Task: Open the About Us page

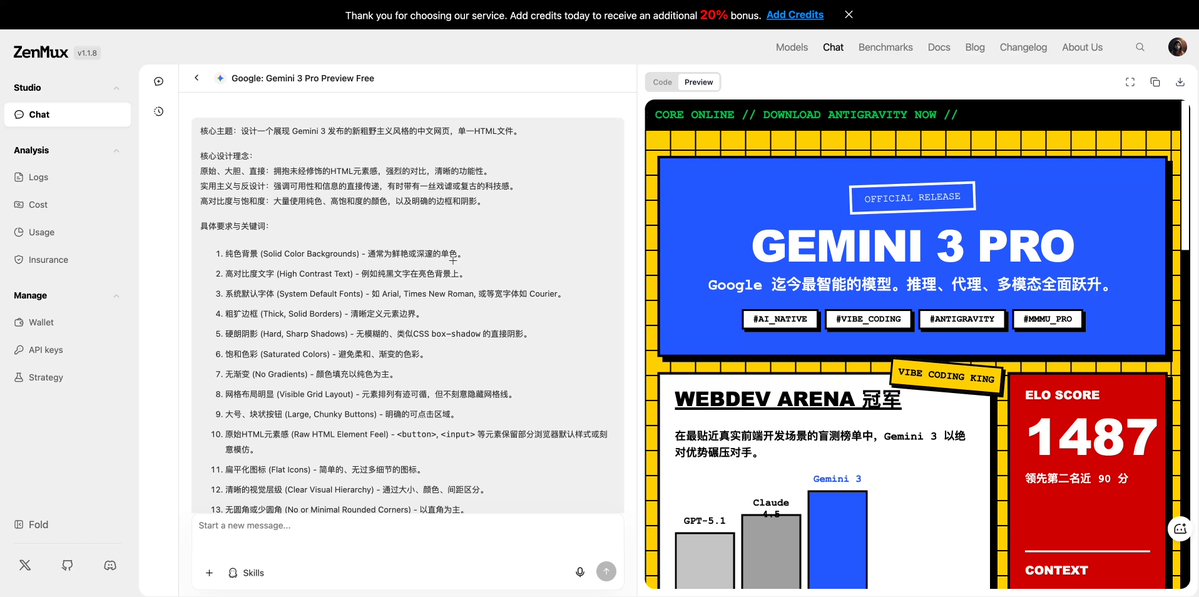Action: point(1082,47)
